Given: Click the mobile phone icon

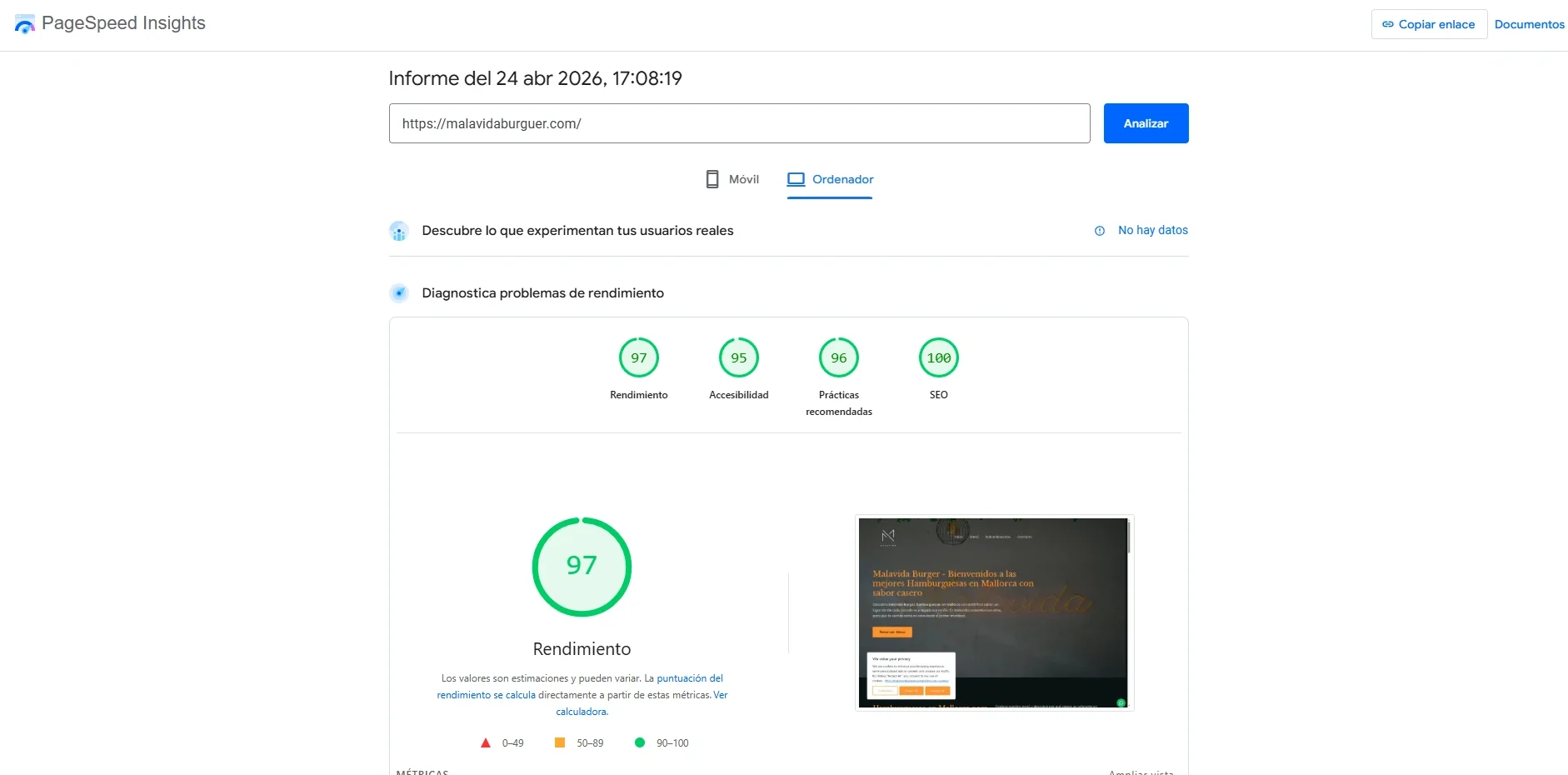Looking at the screenshot, I should 712,179.
